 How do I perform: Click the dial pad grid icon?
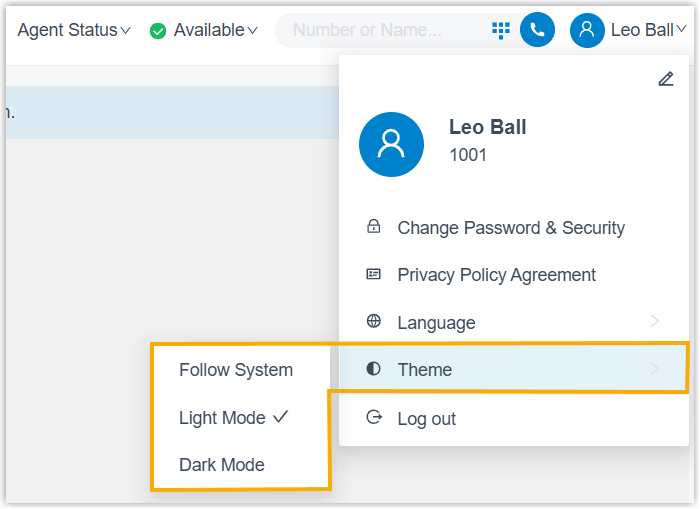coord(501,30)
